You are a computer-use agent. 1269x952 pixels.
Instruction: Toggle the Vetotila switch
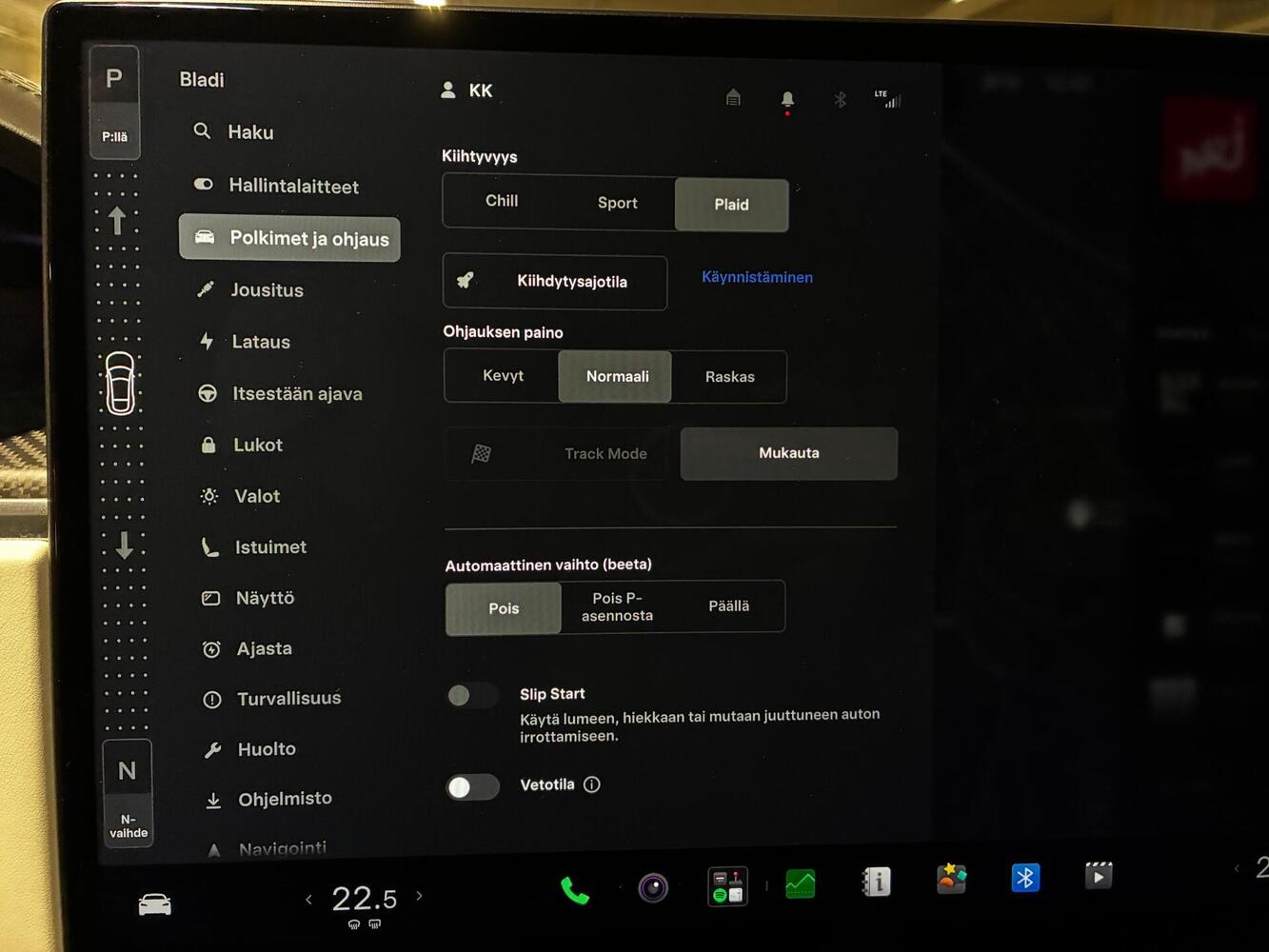coord(473,786)
